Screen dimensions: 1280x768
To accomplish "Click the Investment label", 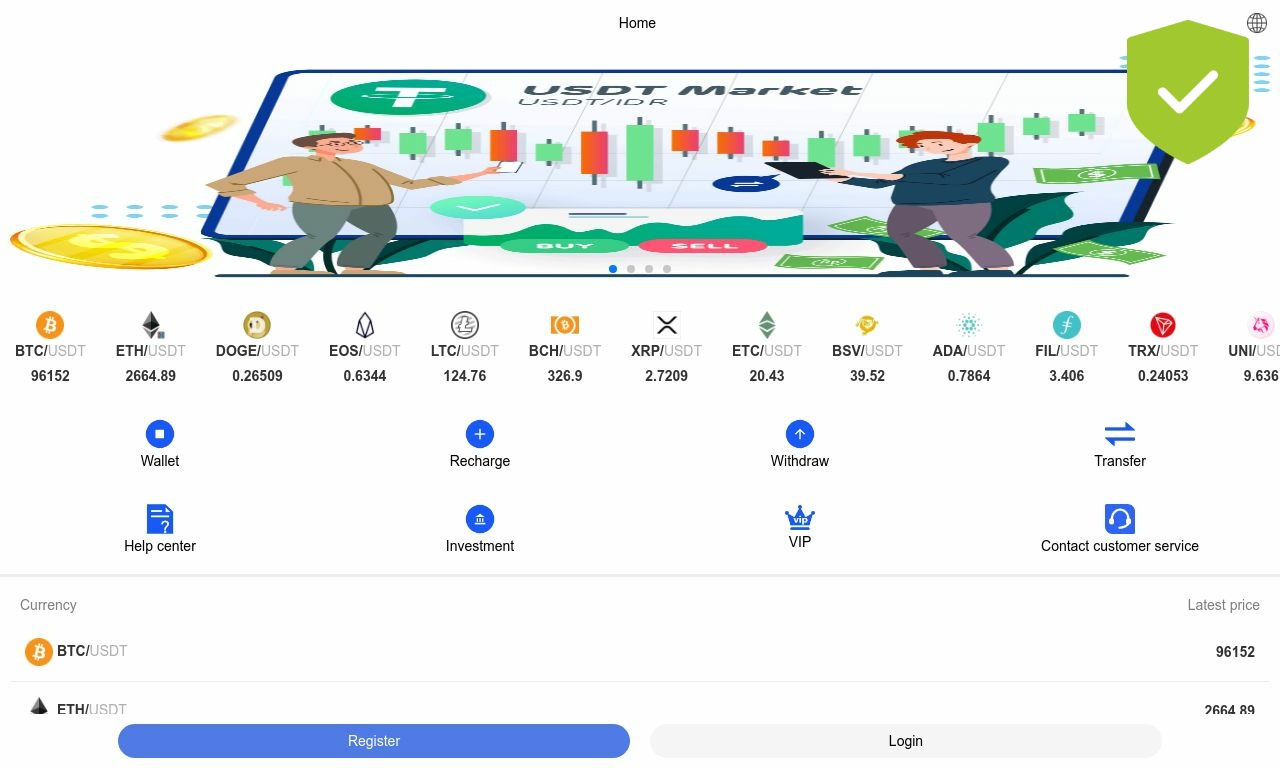I will [x=480, y=546].
